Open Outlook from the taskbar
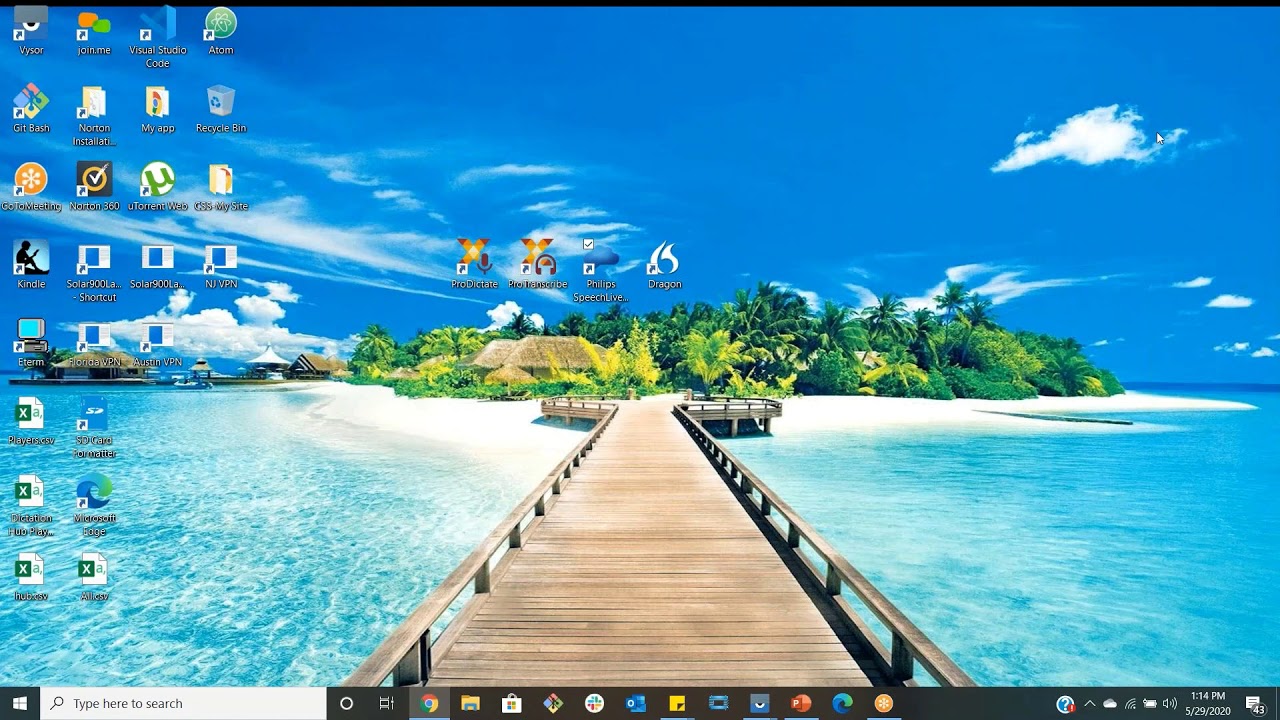 pyautogui.click(x=636, y=703)
